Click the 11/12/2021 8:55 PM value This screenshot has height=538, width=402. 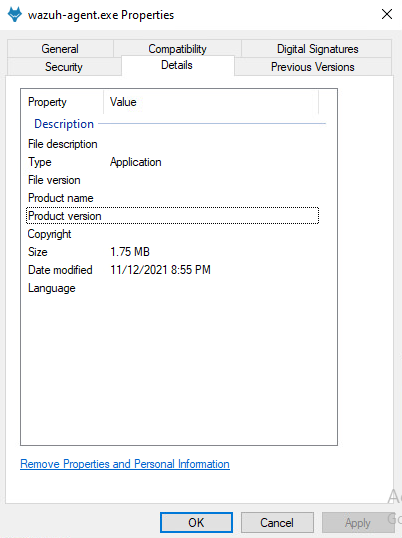coord(160,270)
